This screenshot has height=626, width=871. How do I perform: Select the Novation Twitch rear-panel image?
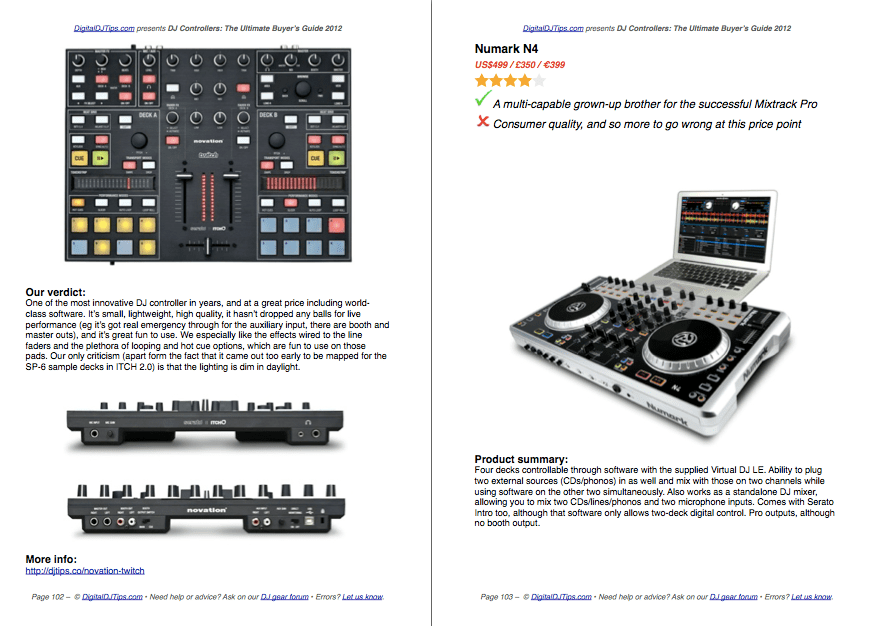(206, 509)
